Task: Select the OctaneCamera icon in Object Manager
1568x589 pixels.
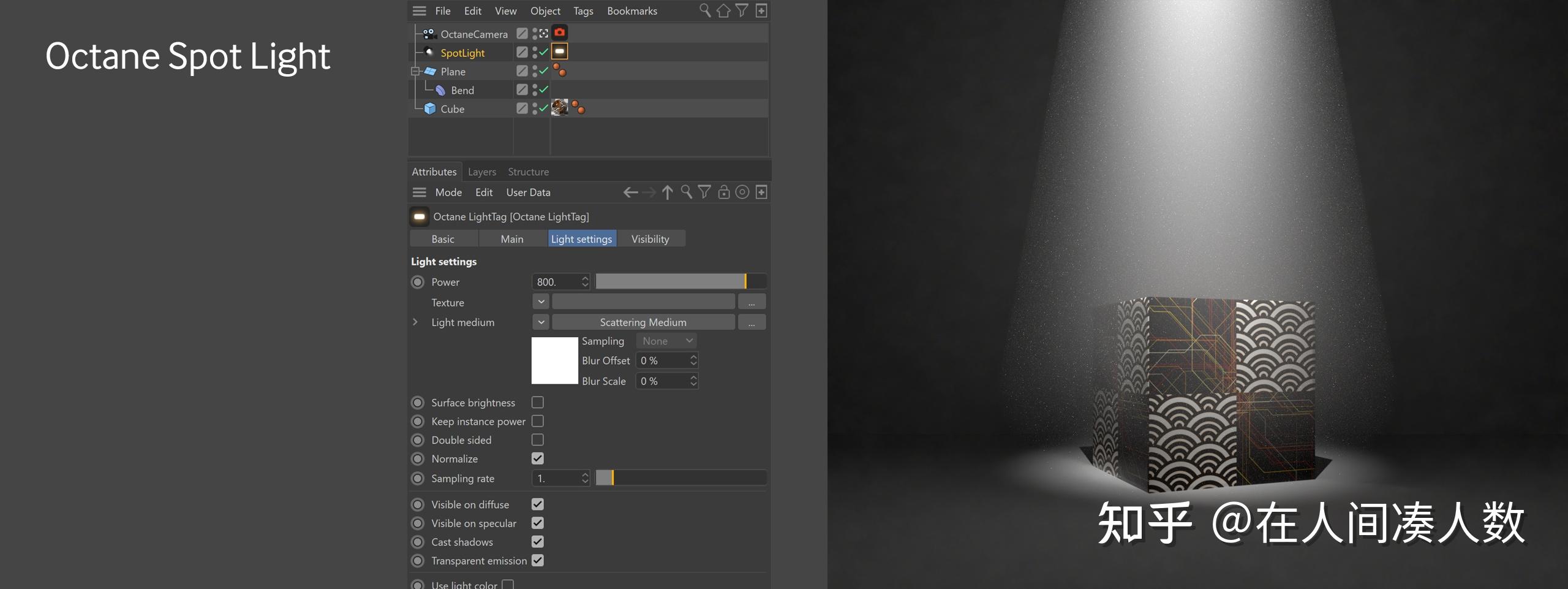Action: (429, 34)
